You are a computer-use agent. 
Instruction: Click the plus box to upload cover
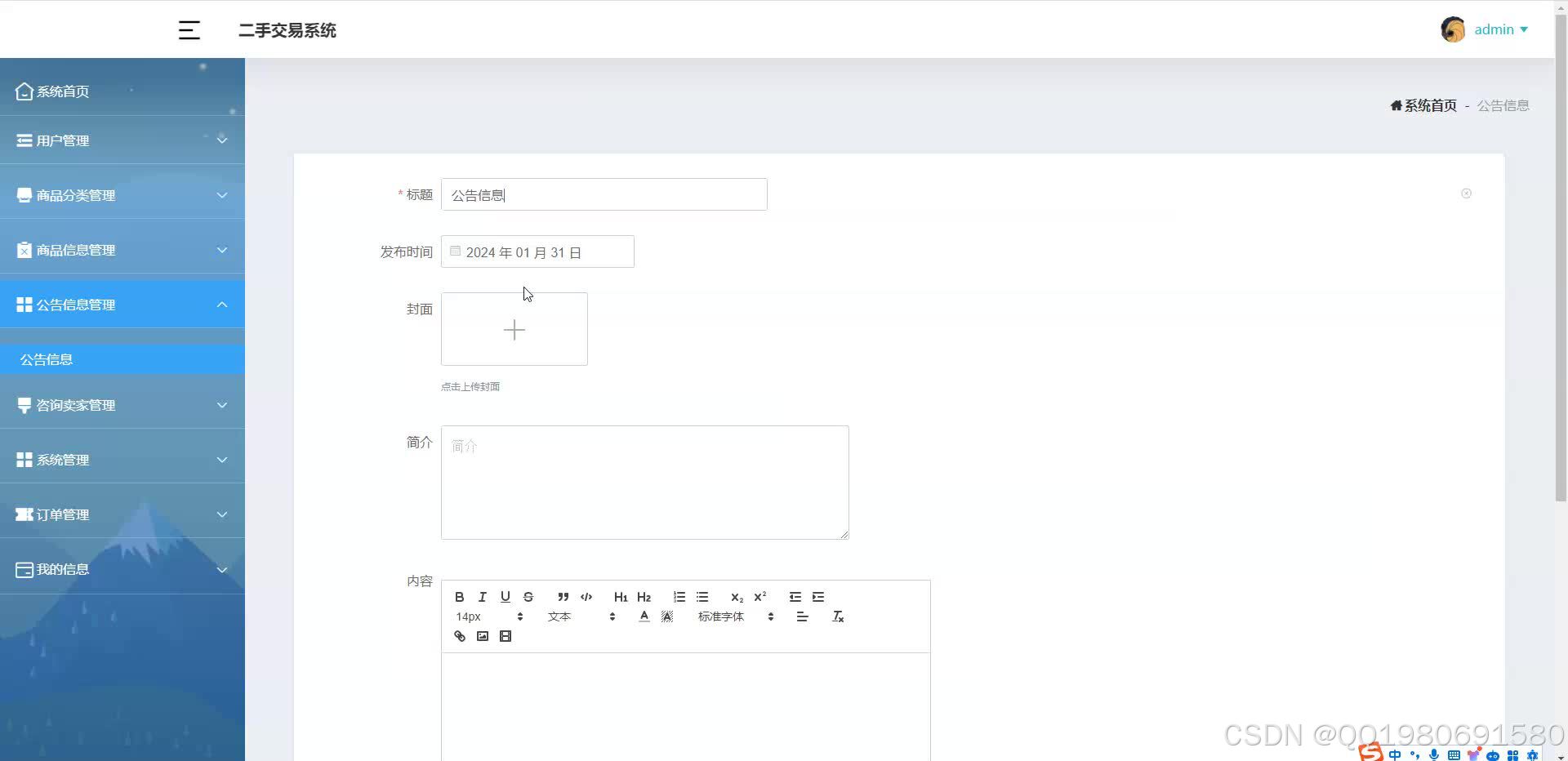[514, 329]
